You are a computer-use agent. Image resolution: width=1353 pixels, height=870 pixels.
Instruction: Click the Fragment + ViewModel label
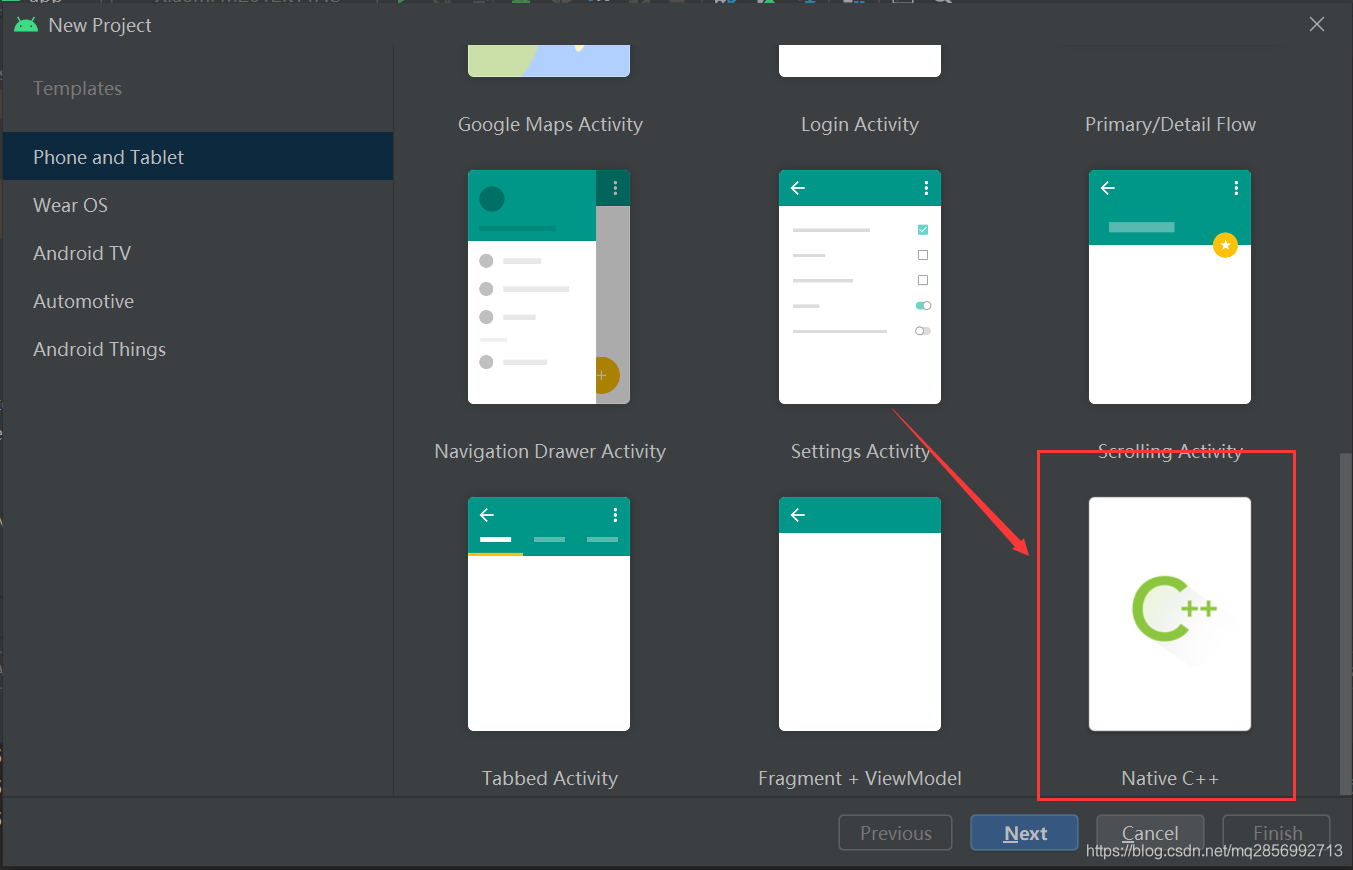(x=860, y=778)
